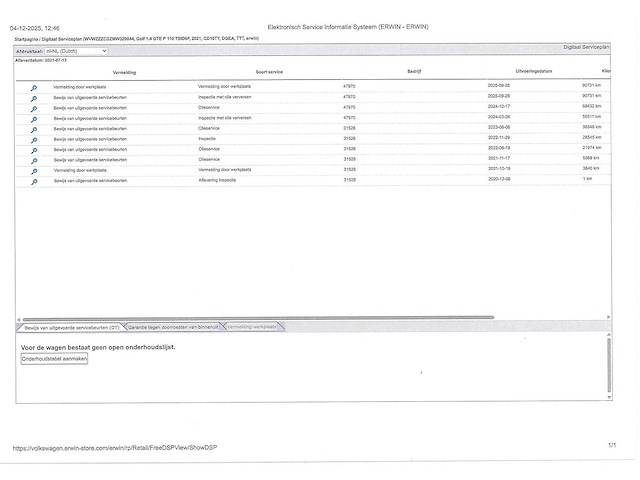
Task: Click the Startpagina breadcrumb link
Action: tap(27, 39)
